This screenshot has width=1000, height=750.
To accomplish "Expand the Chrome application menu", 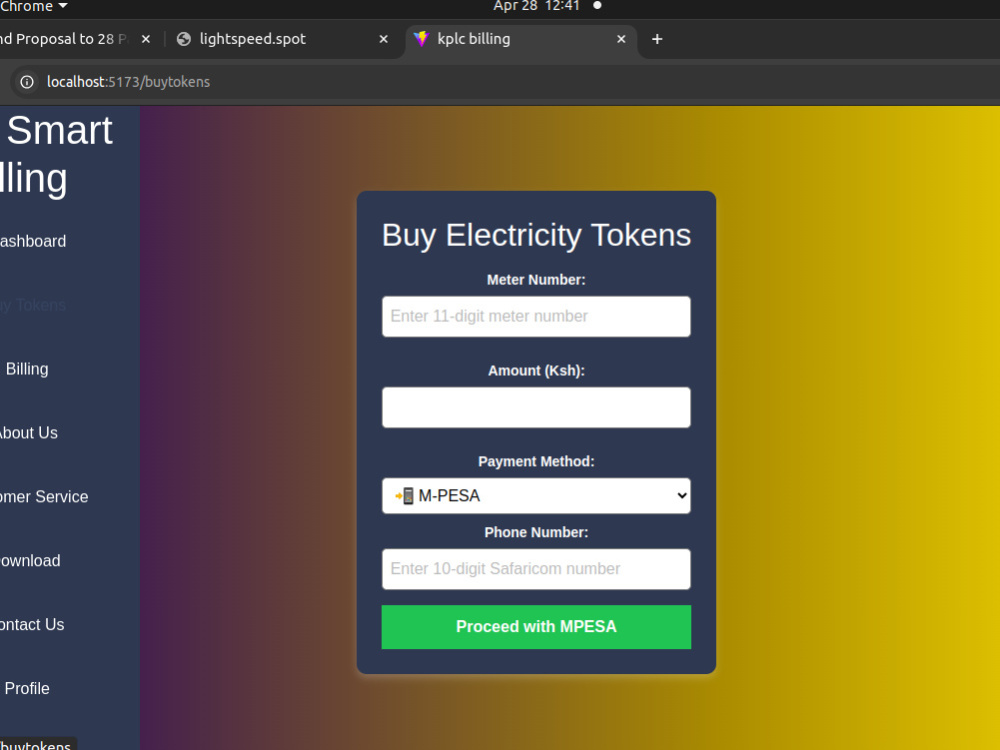I will click(x=32, y=6).
